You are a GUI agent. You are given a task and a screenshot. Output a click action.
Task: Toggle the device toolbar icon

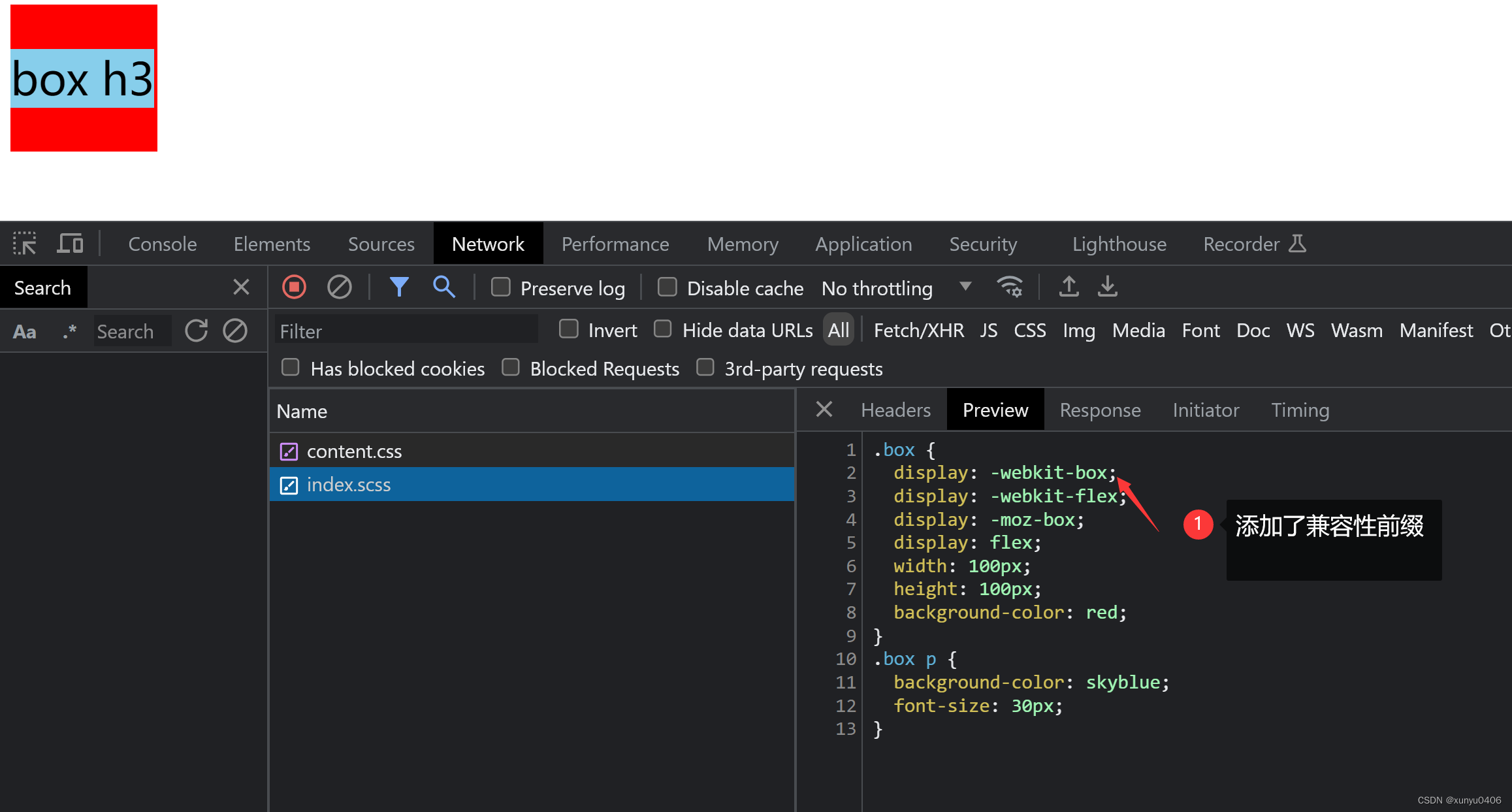pyautogui.click(x=70, y=244)
